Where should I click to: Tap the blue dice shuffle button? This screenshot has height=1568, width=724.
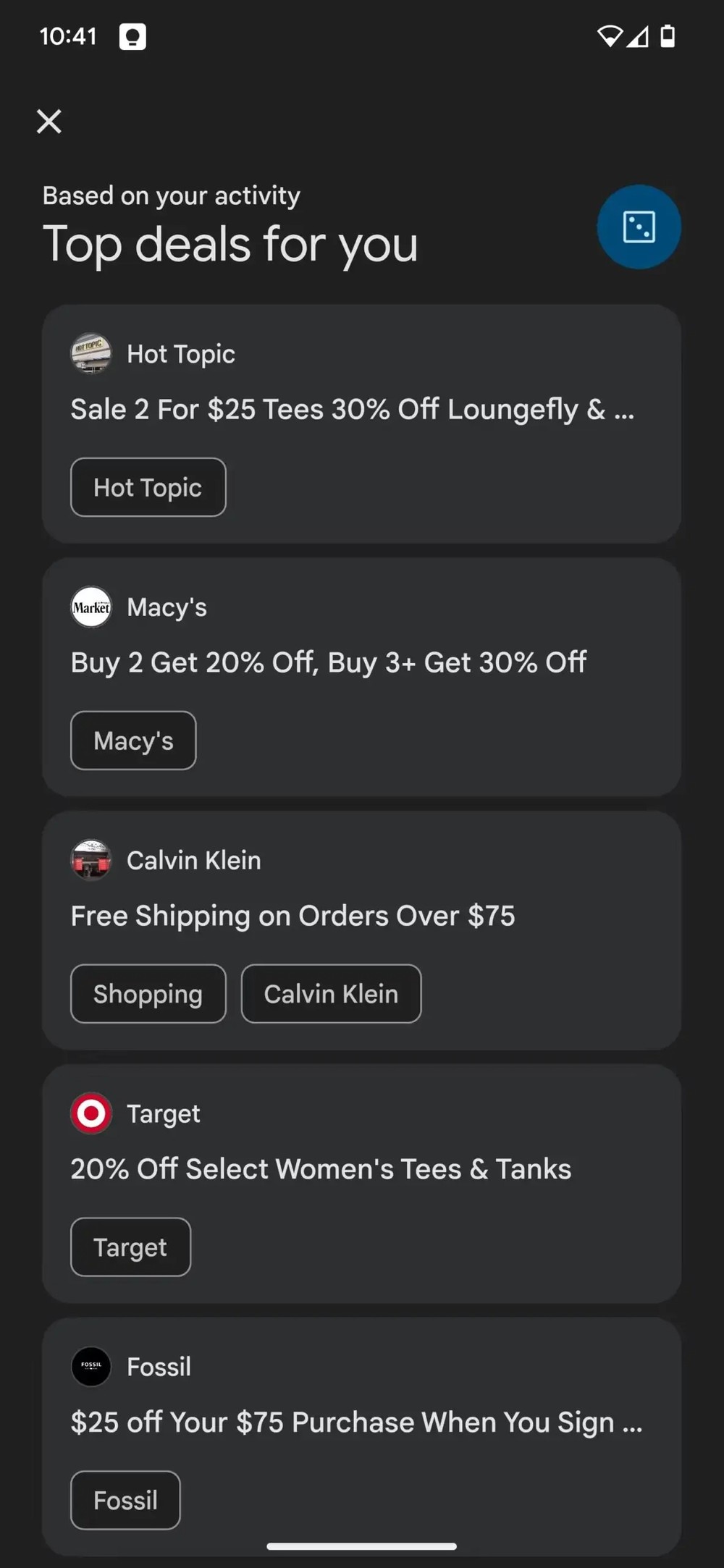pyautogui.click(x=639, y=227)
